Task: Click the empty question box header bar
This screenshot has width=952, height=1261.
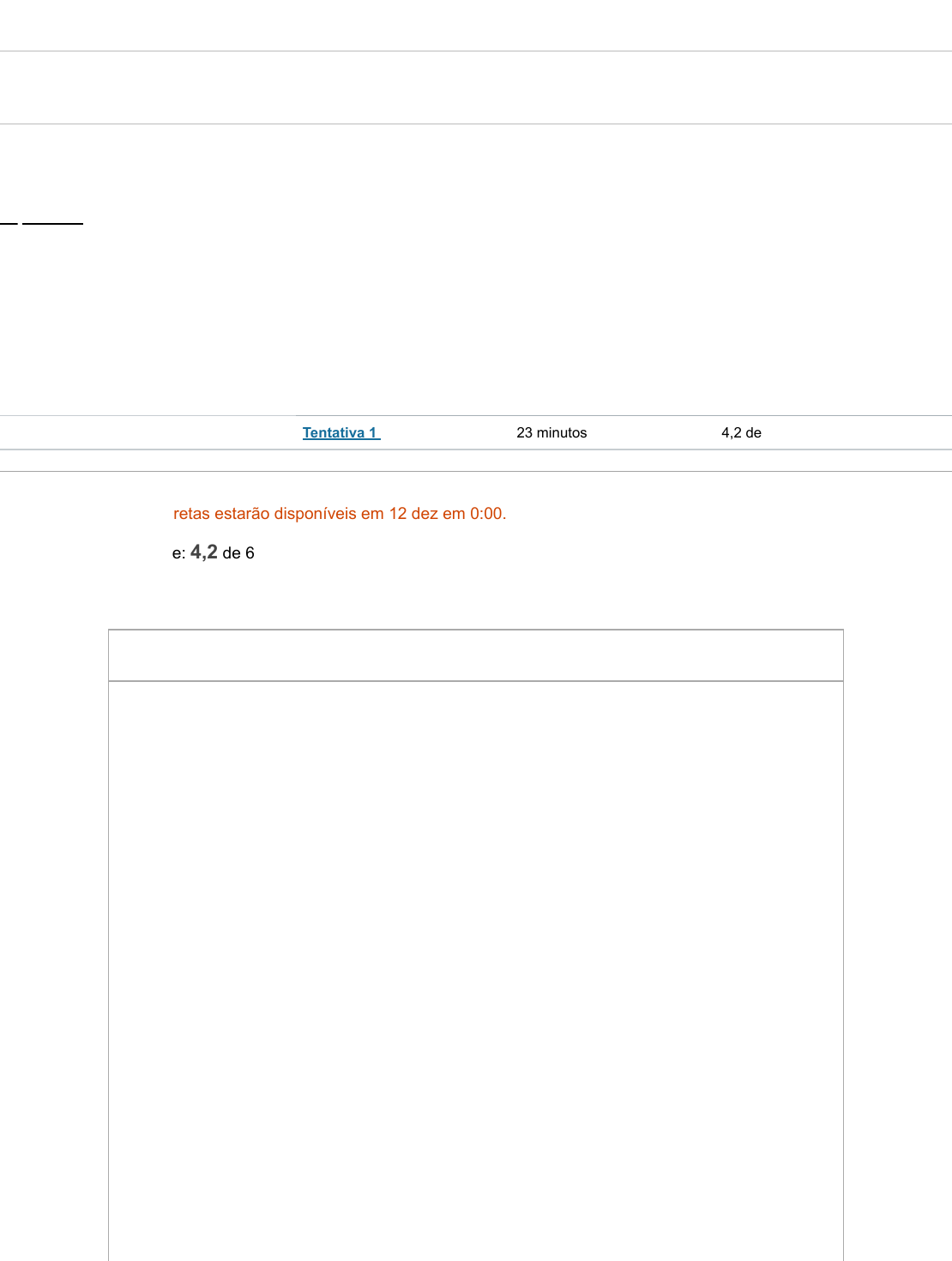Action: coord(475,655)
